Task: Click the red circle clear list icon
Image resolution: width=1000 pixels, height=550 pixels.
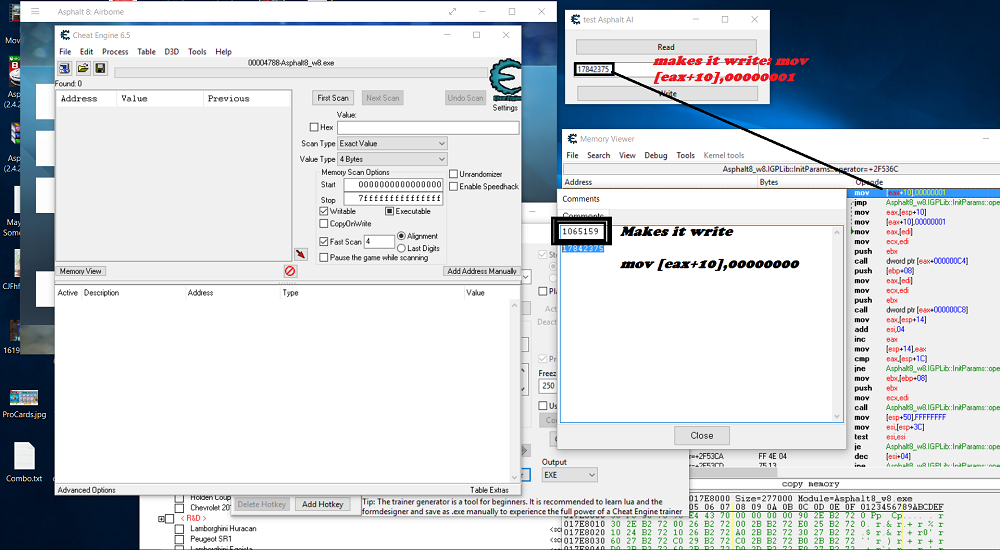Action: [290, 271]
